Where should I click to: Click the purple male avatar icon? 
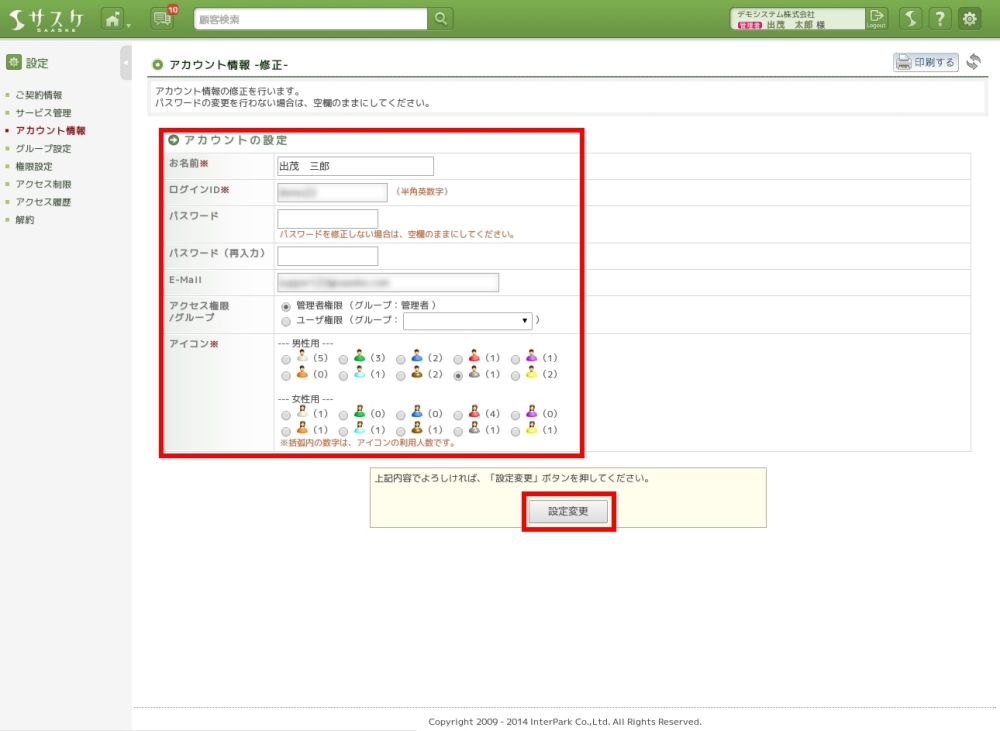531,356
